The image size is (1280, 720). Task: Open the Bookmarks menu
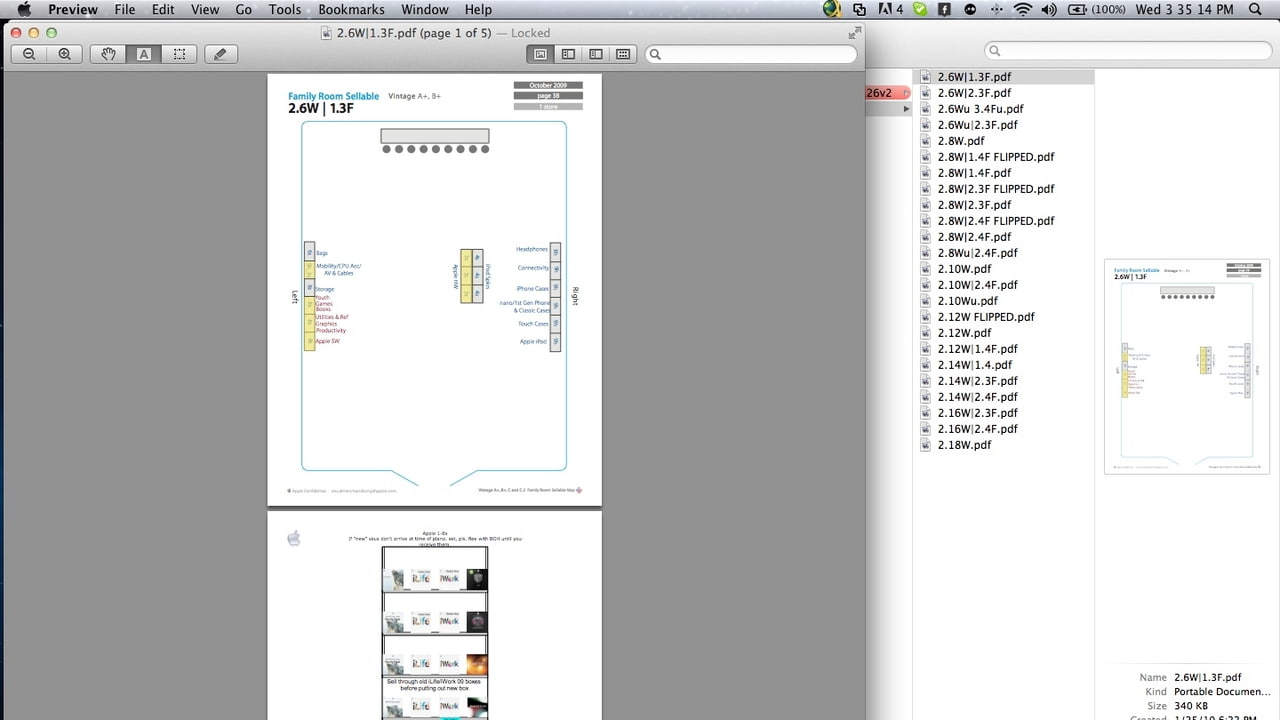(351, 9)
